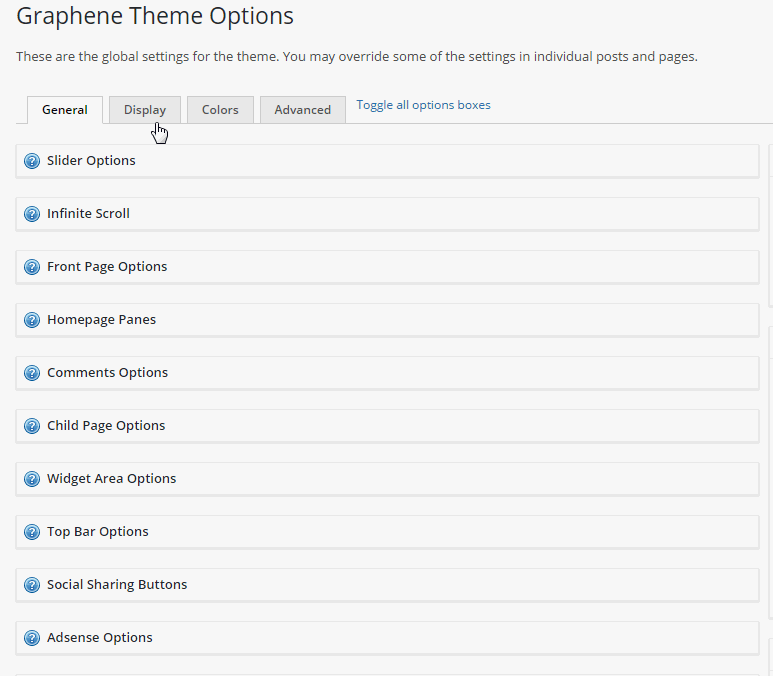Expand the Child Page Options box

pos(387,426)
